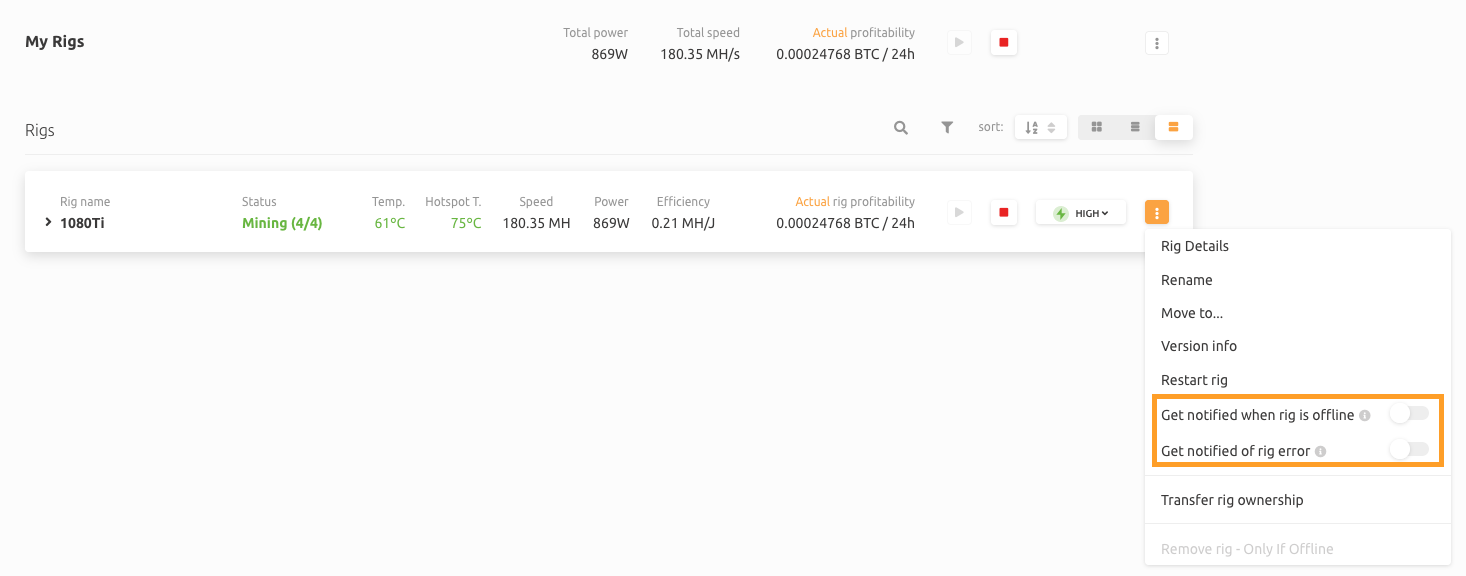Select Rename from the rig menu
This screenshot has width=1466, height=576.
1186,279
